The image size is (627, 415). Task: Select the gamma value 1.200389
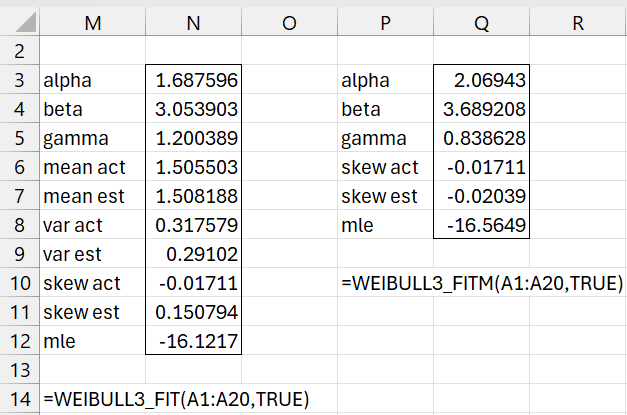click(x=193, y=138)
